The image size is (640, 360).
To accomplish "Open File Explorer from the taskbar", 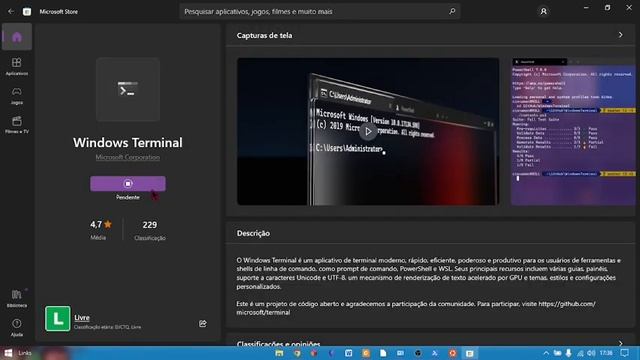I will click(279, 353).
